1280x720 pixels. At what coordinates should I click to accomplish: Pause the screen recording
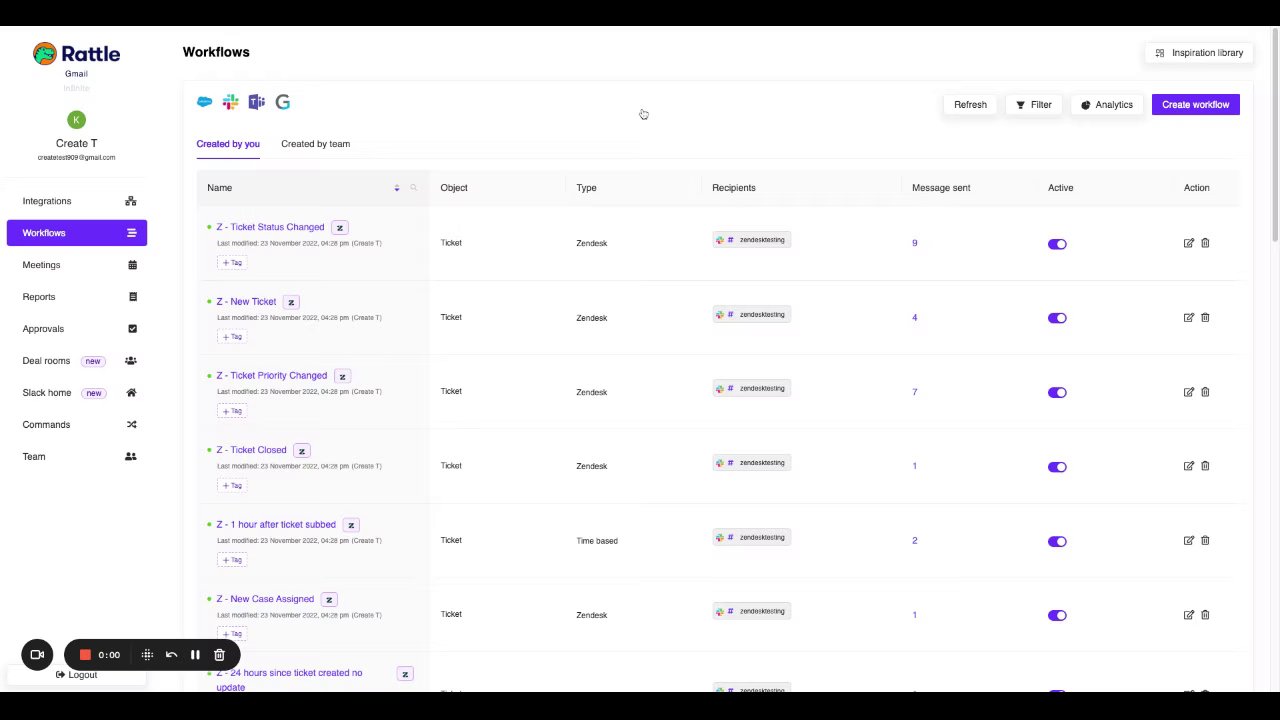pos(195,655)
